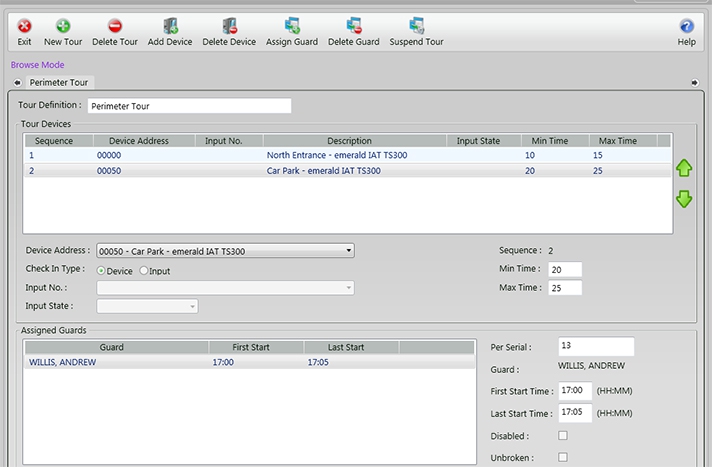The height and width of the screenshot is (468, 712).
Task: Click the 17:00 First Start cell
Action: (x=223, y=362)
